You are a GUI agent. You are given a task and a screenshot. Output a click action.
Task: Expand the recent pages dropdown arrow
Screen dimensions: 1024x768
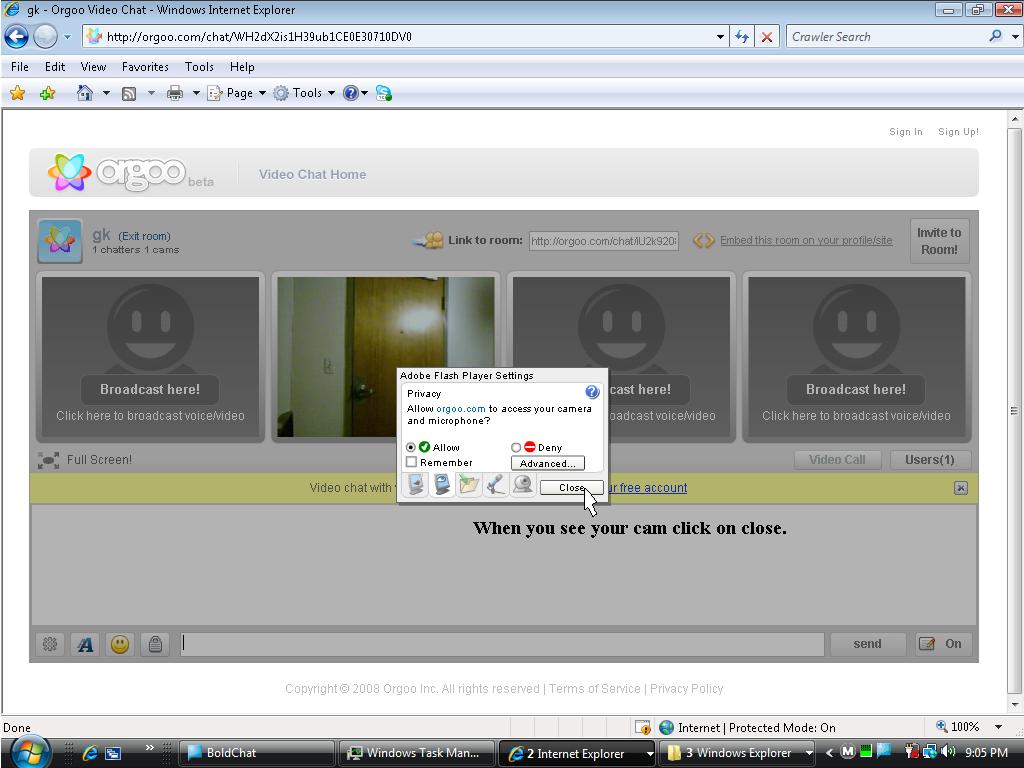pyautogui.click(x=67, y=37)
